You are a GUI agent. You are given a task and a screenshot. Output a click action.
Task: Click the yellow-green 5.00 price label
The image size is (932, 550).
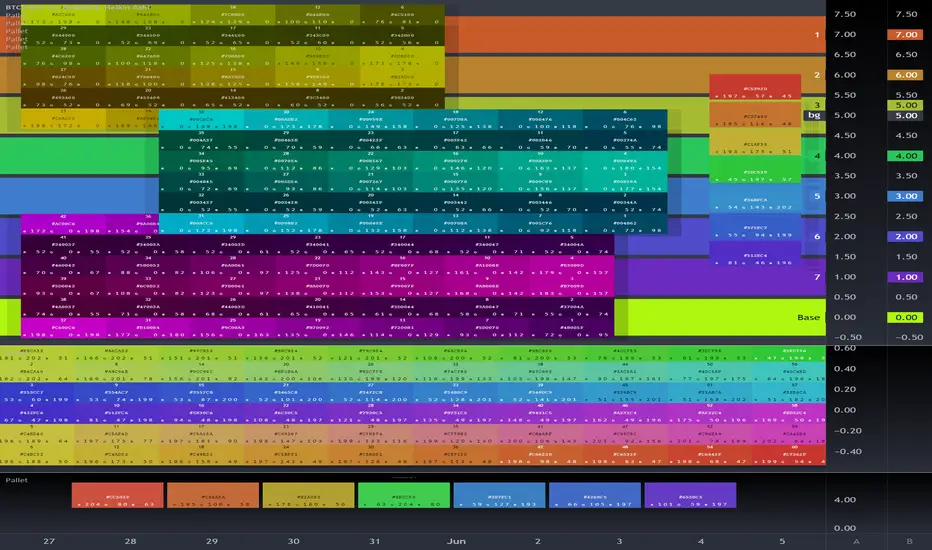pyautogui.click(x=905, y=105)
